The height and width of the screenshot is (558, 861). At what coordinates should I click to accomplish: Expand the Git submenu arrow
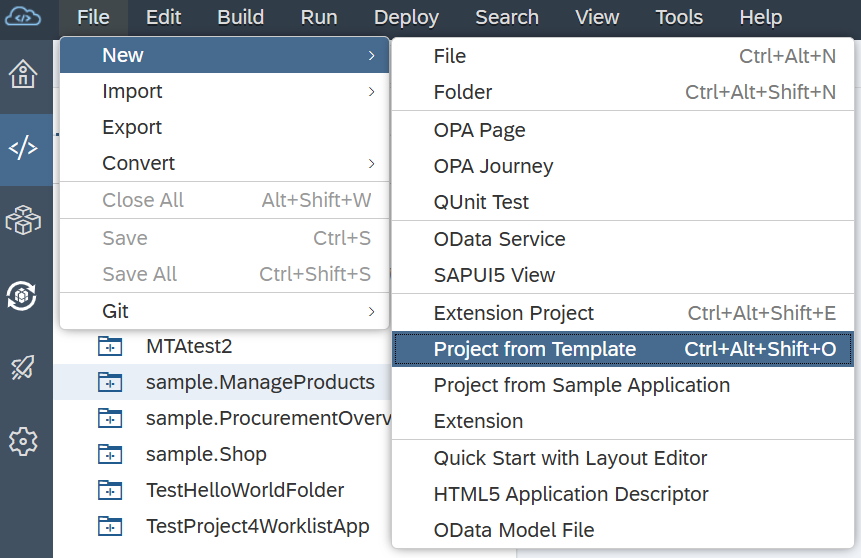372,311
